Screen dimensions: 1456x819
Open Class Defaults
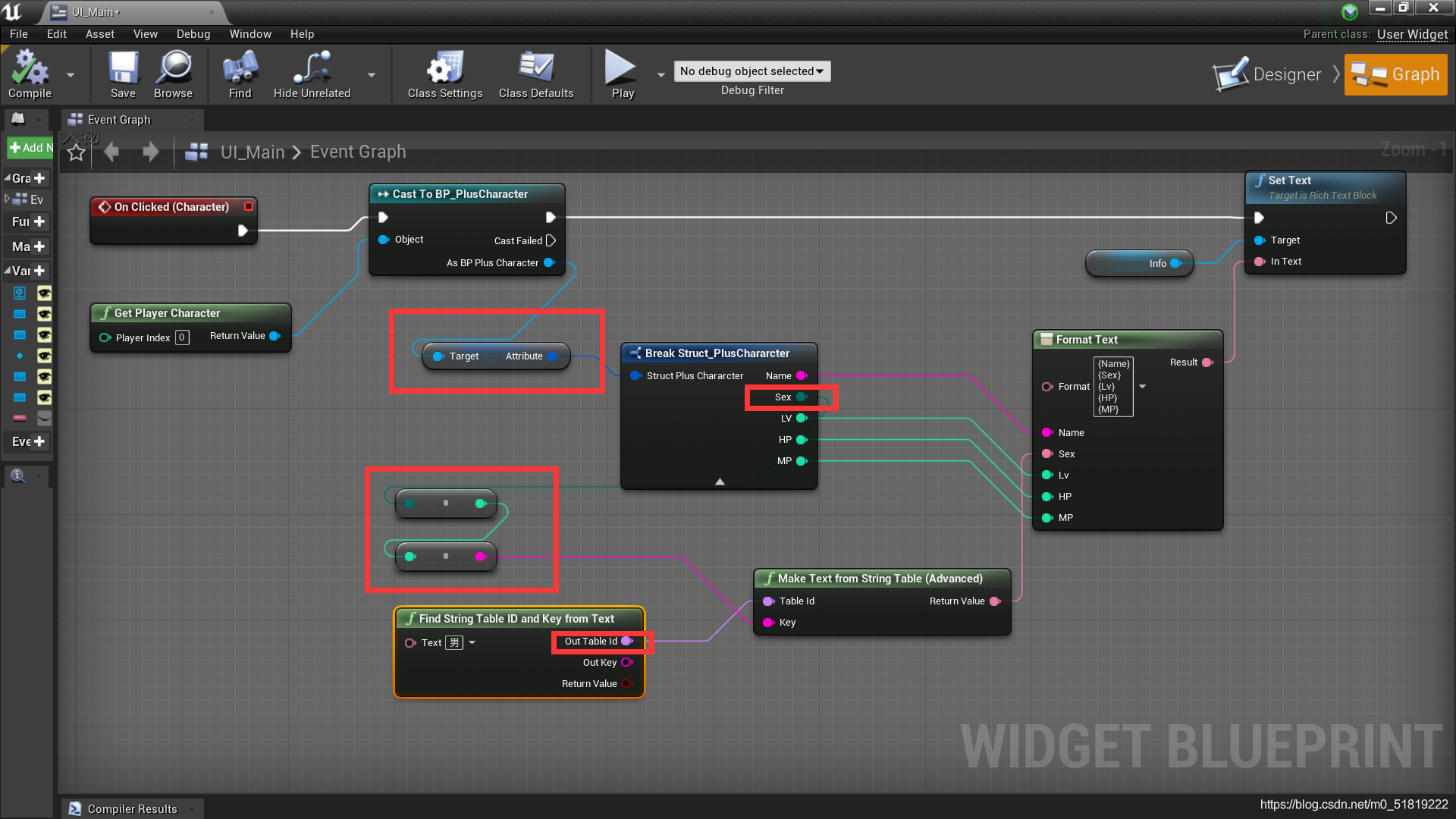(536, 72)
